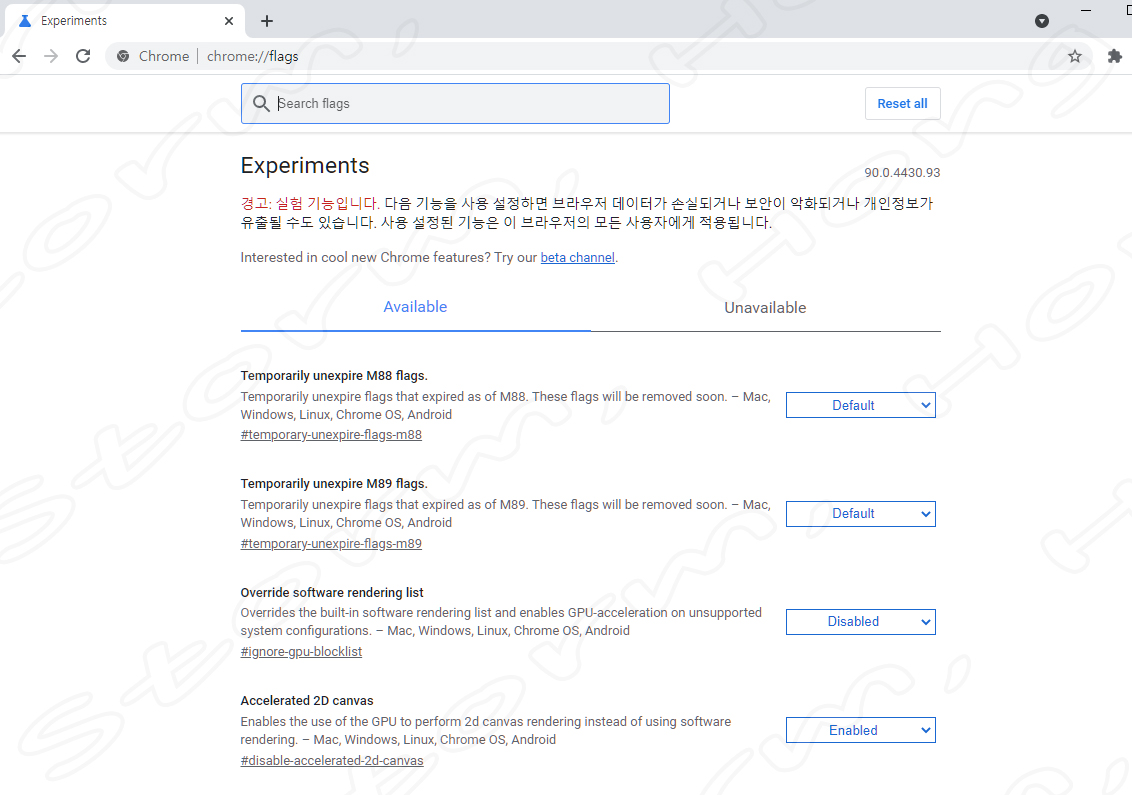The image size is (1132, 795).
Task: Open the profile dropdown icon in title bar
Action: pyautogui.click(x=1042, y=21)
